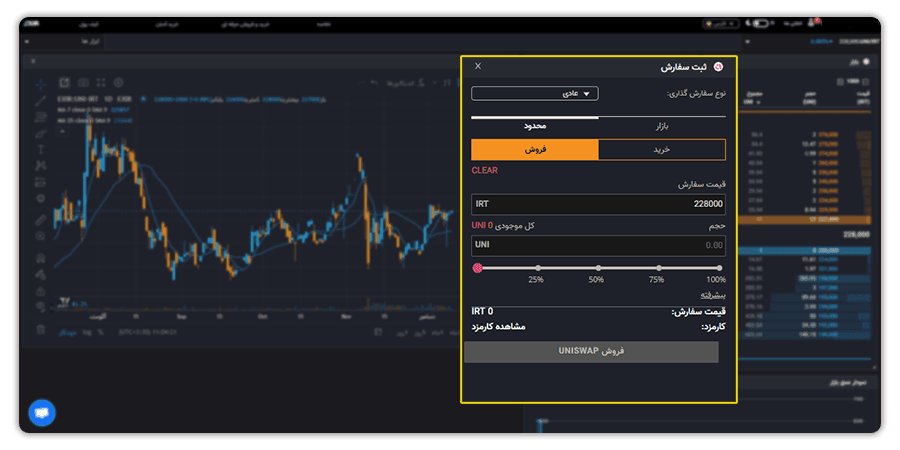Viewport: 900px width, 450px height.
Task: Select the crosshair cursor tool on chart
Action: [x=40, y=85]
